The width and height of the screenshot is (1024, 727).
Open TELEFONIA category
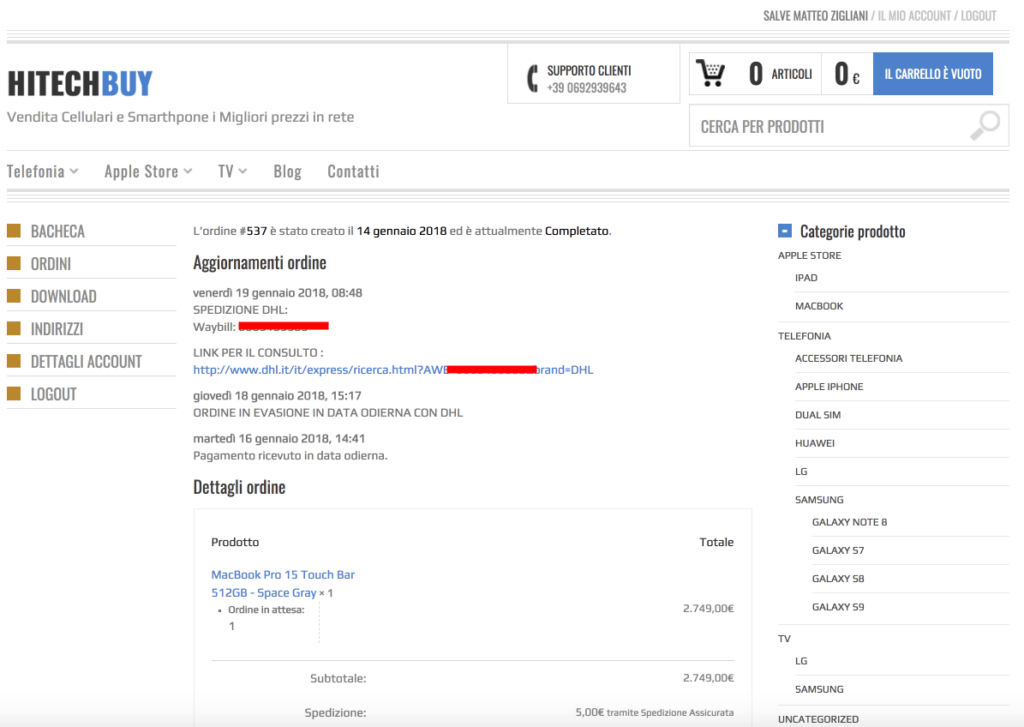[804, 336]
